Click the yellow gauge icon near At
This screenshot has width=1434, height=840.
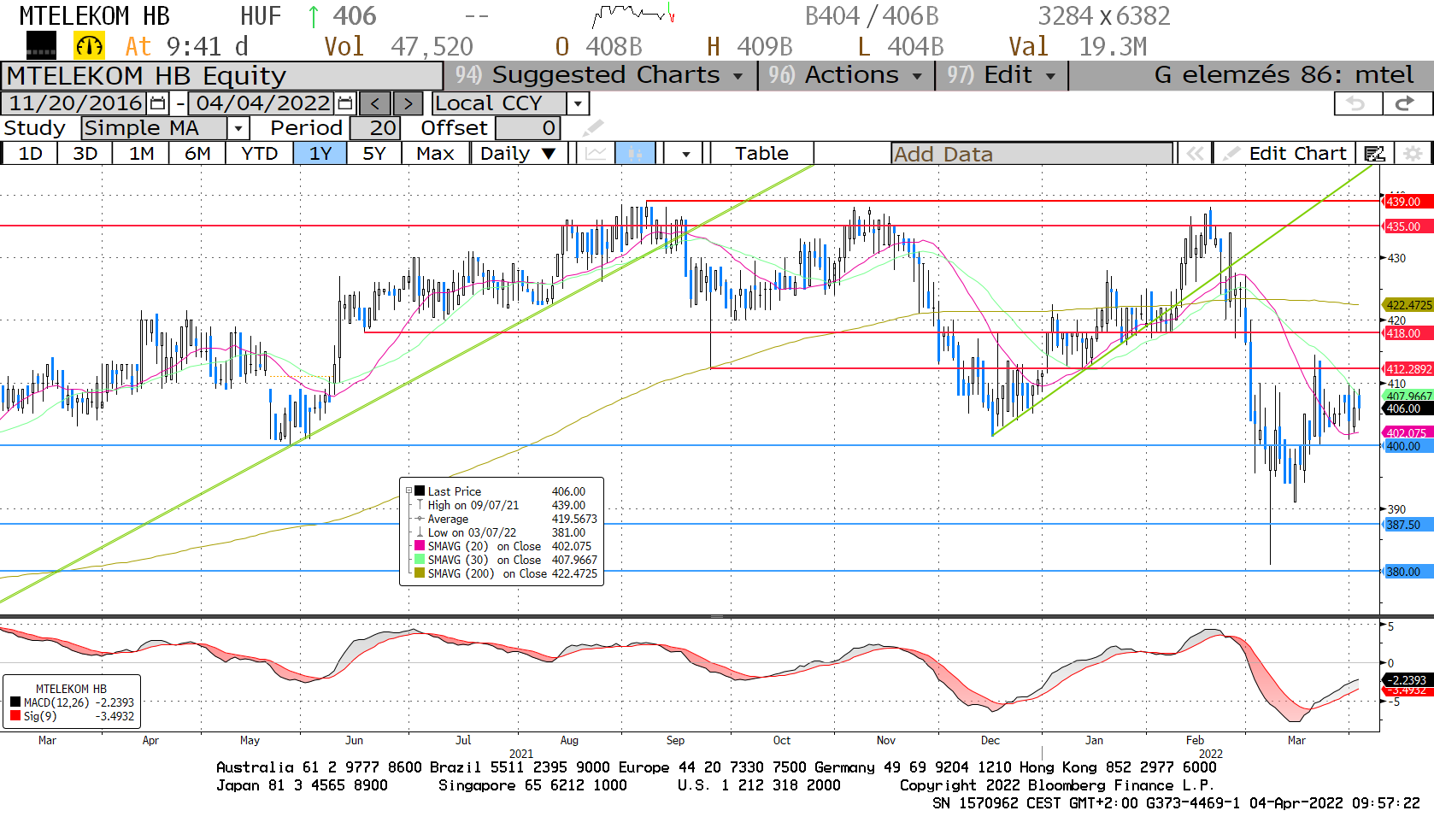tap(90, 46)
